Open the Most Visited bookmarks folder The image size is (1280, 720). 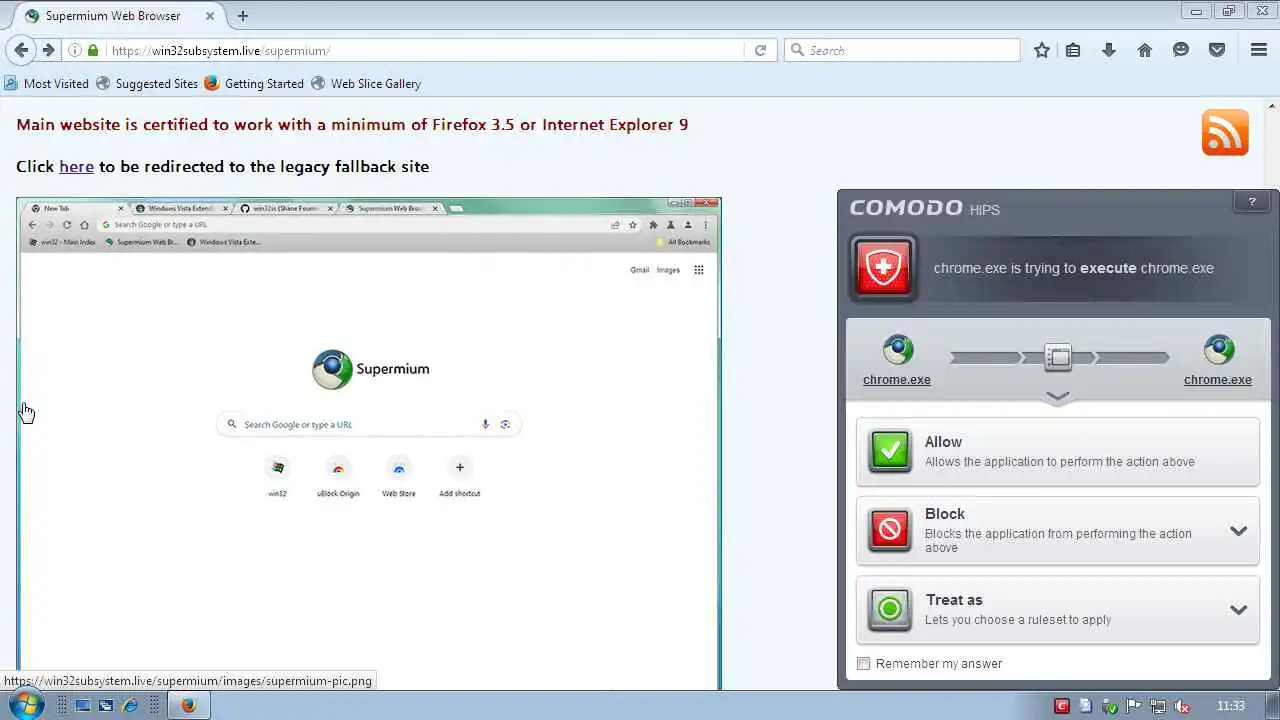(47, 84)
